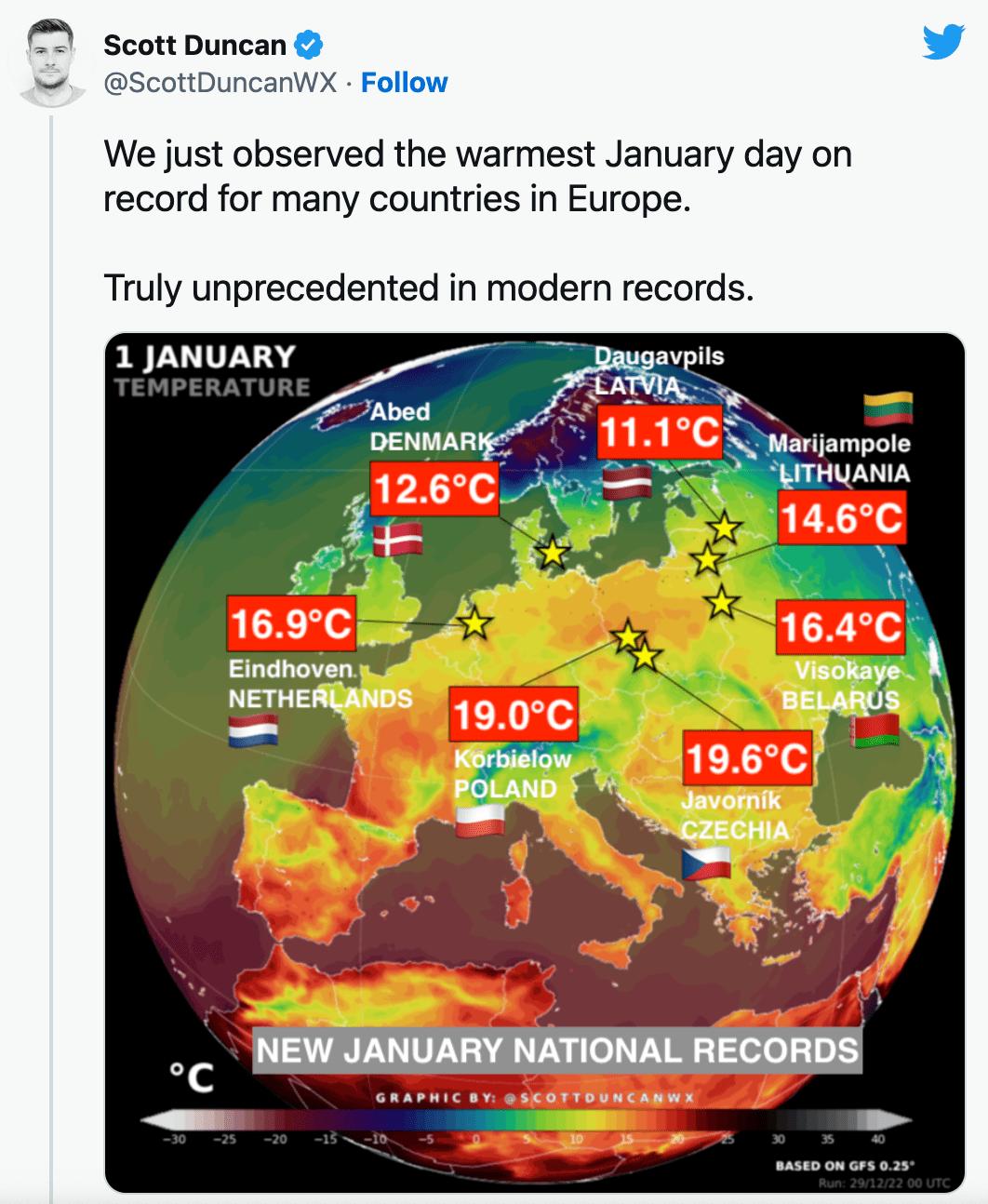Screen dimensions: 988x1204
Task: Click the Poland flag icon
Action: 480,820
